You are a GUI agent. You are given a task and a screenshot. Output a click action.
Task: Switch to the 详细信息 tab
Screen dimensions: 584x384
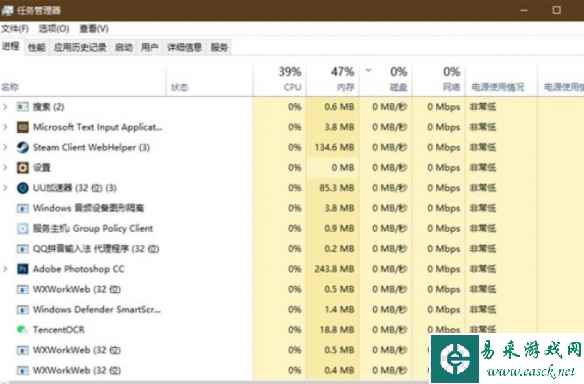[x=185, y=47]
